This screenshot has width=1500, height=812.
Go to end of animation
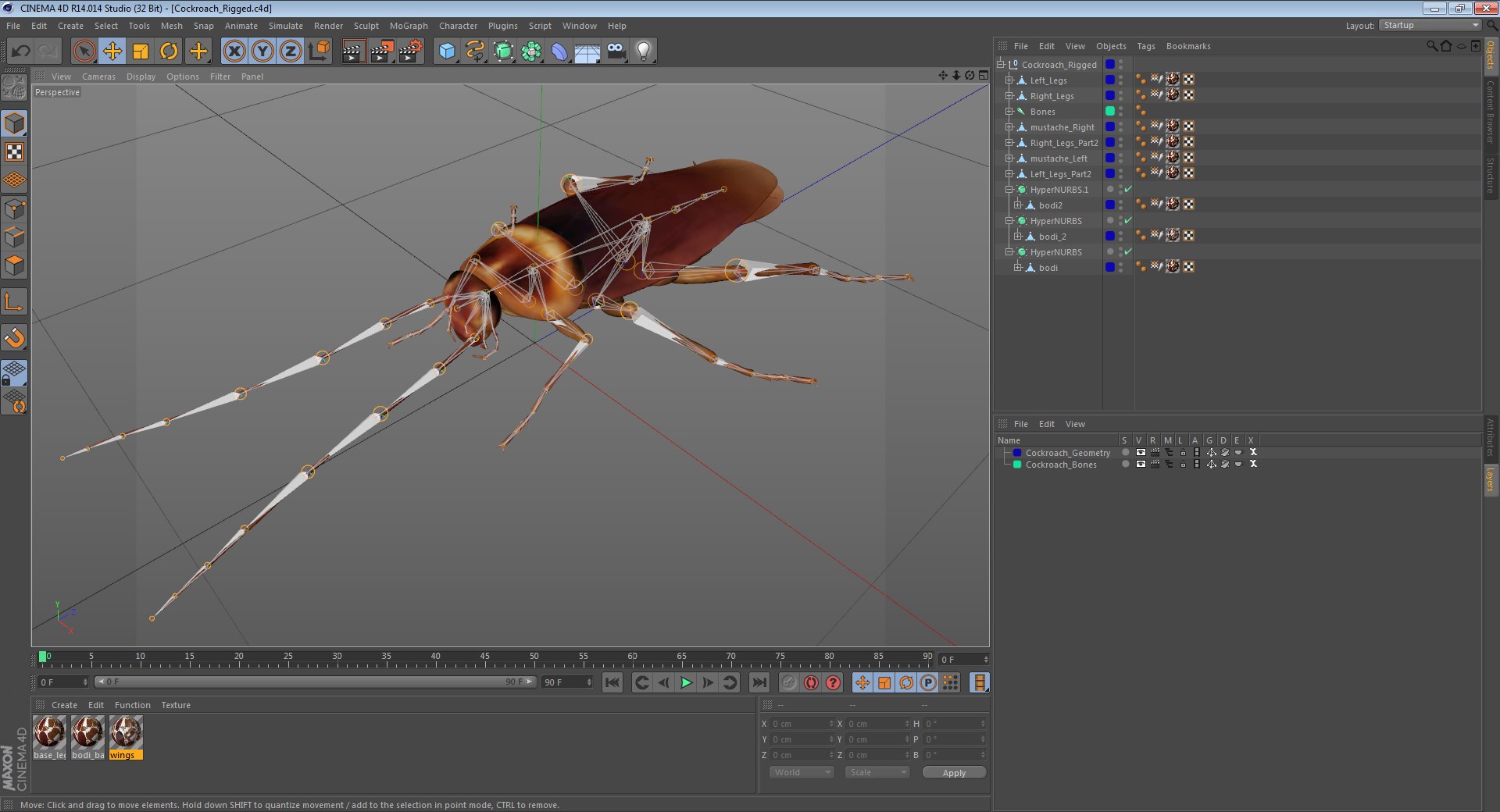tap(759, 682)
